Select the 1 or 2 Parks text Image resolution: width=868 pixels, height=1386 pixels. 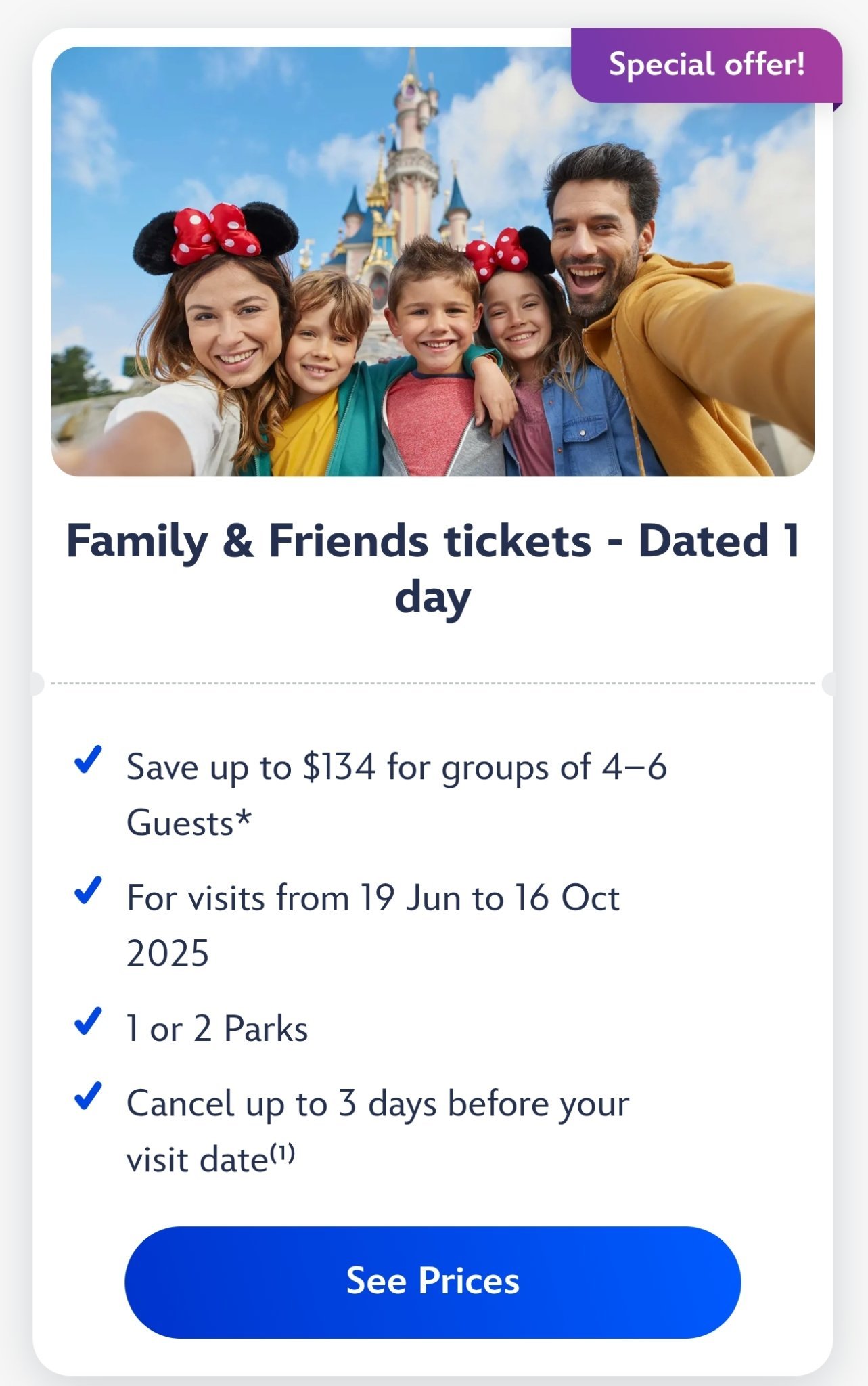(x=217, y=1029)
